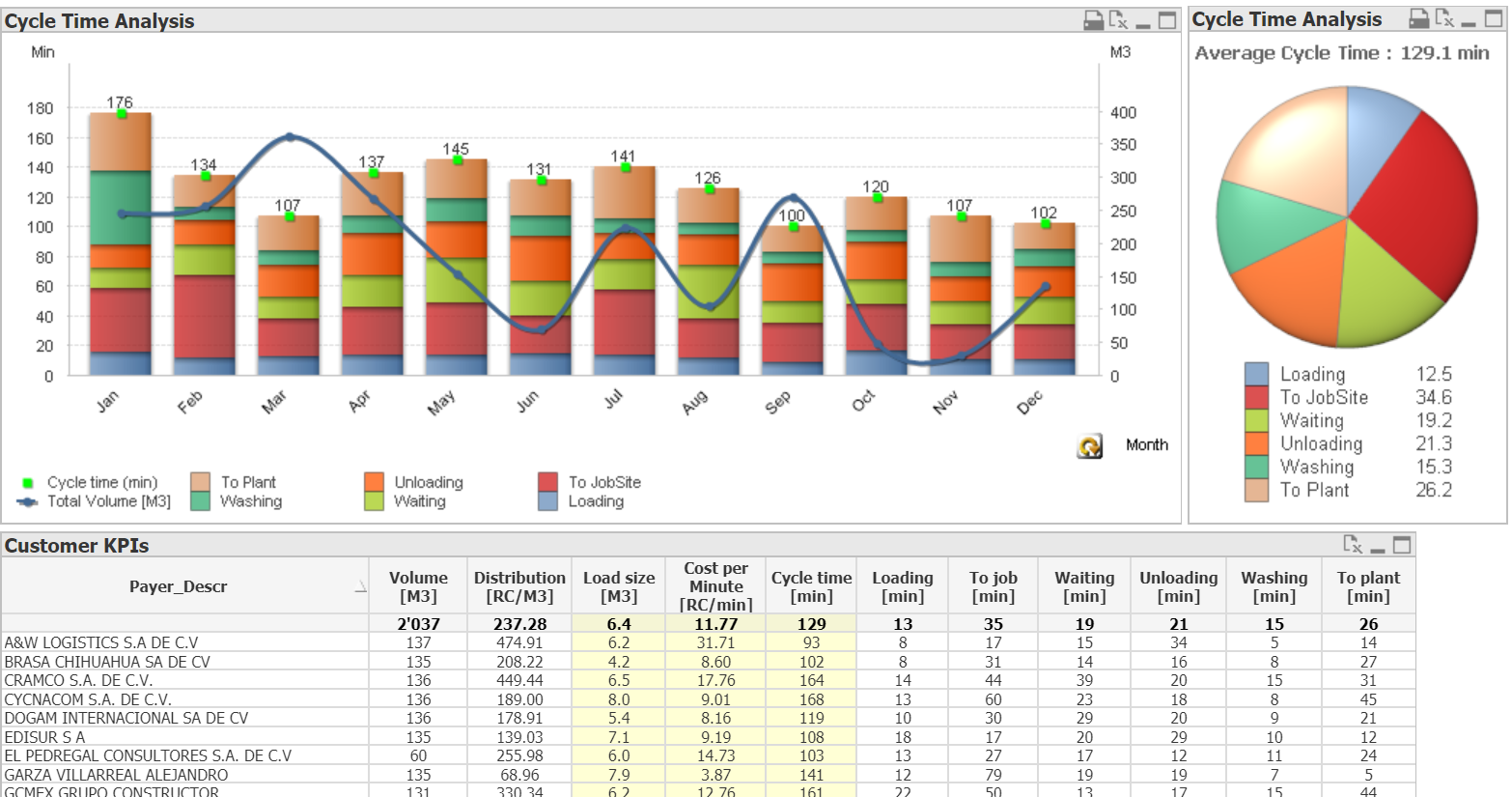This screenshot has height=797, width=1512.
Task: Cycle the Month dimension group icon
Action: click(x=1090, y=445)
